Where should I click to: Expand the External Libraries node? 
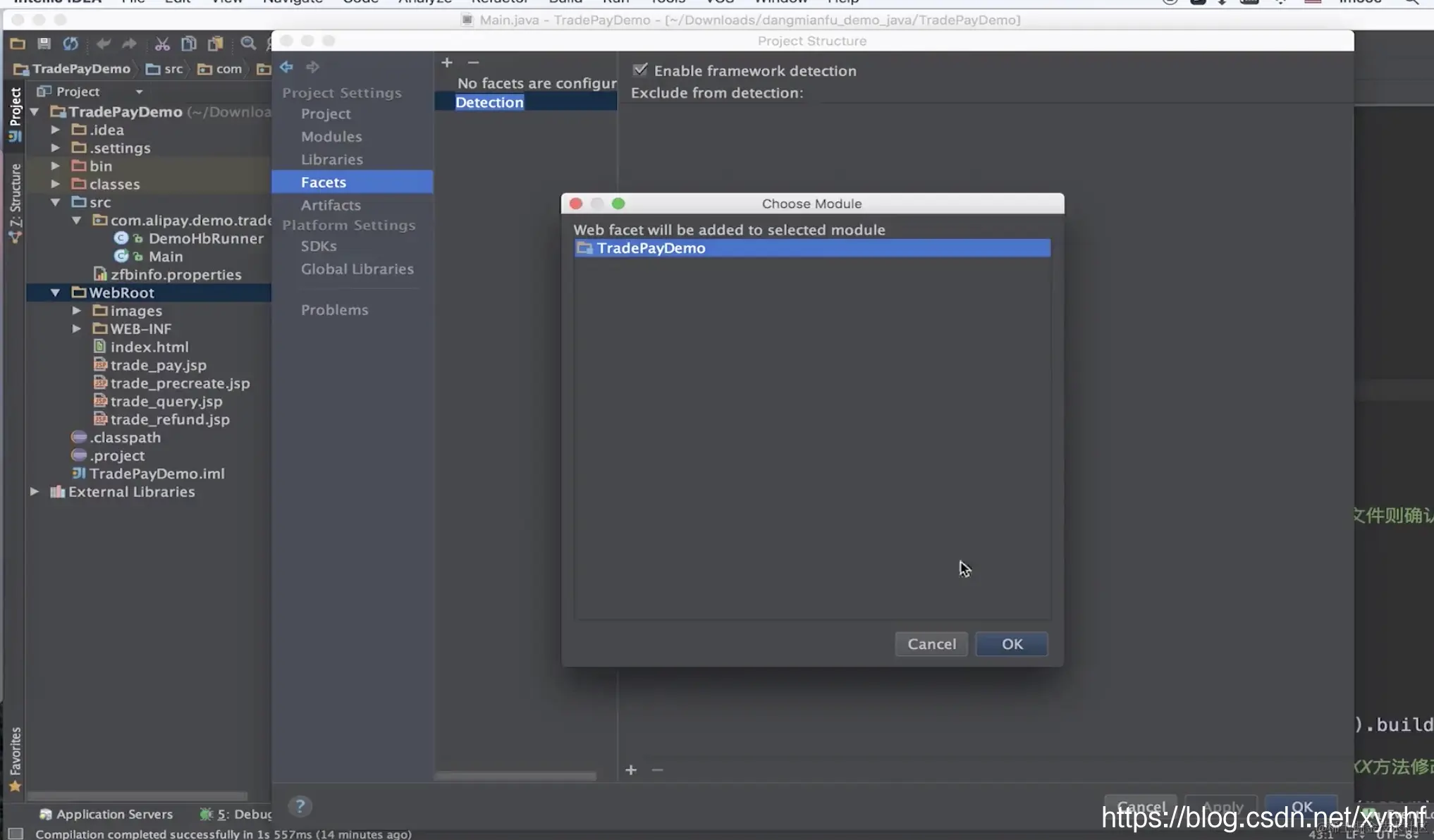(34, 492)
